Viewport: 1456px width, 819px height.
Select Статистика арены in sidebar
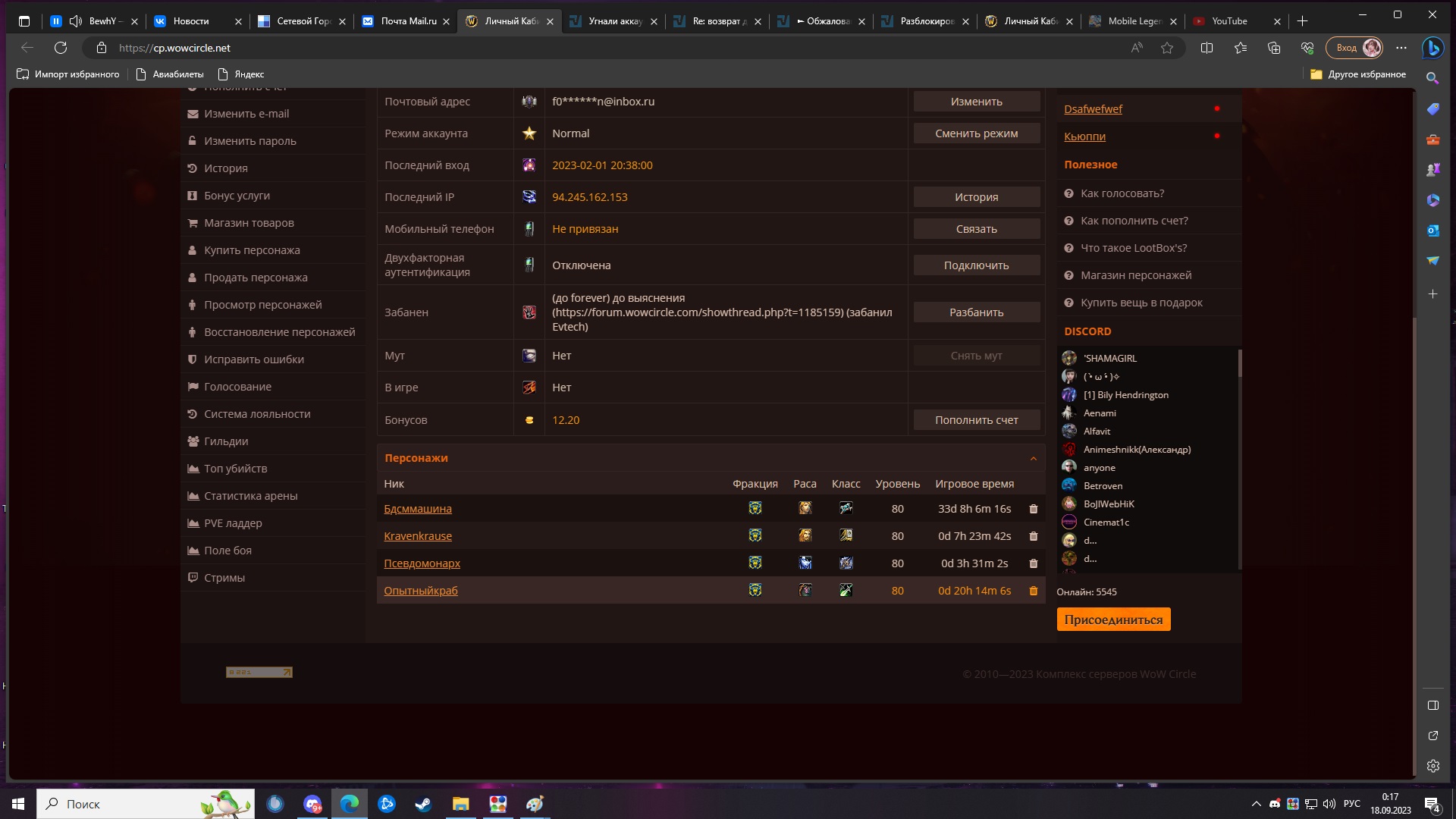click(250, 496)
